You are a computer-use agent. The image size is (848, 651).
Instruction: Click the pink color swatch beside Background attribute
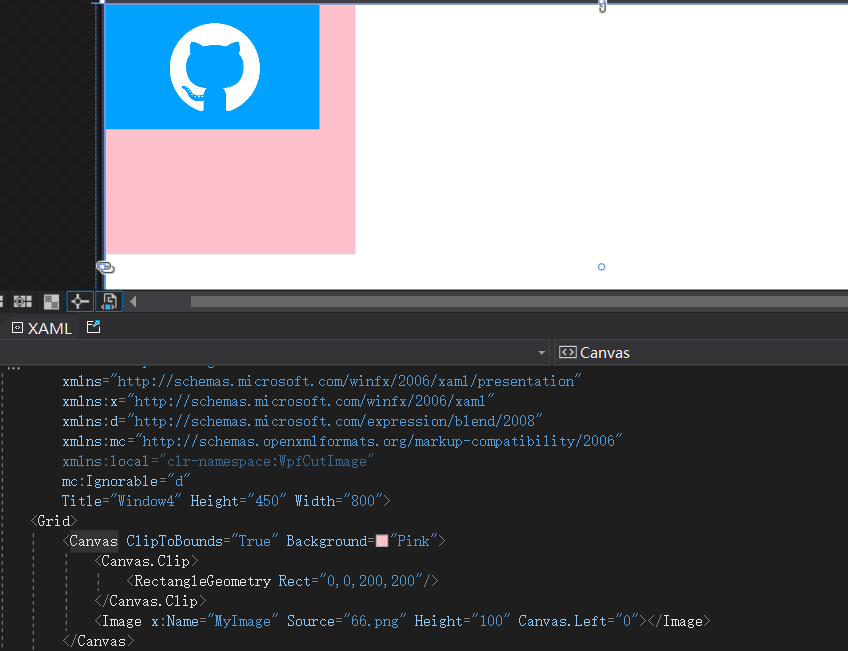click(x=381, y=540)
